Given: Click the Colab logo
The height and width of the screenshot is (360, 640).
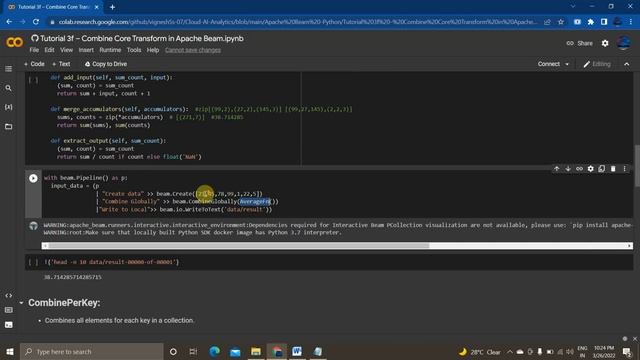Looking at the screenshot, I should (x=14, y=42).
